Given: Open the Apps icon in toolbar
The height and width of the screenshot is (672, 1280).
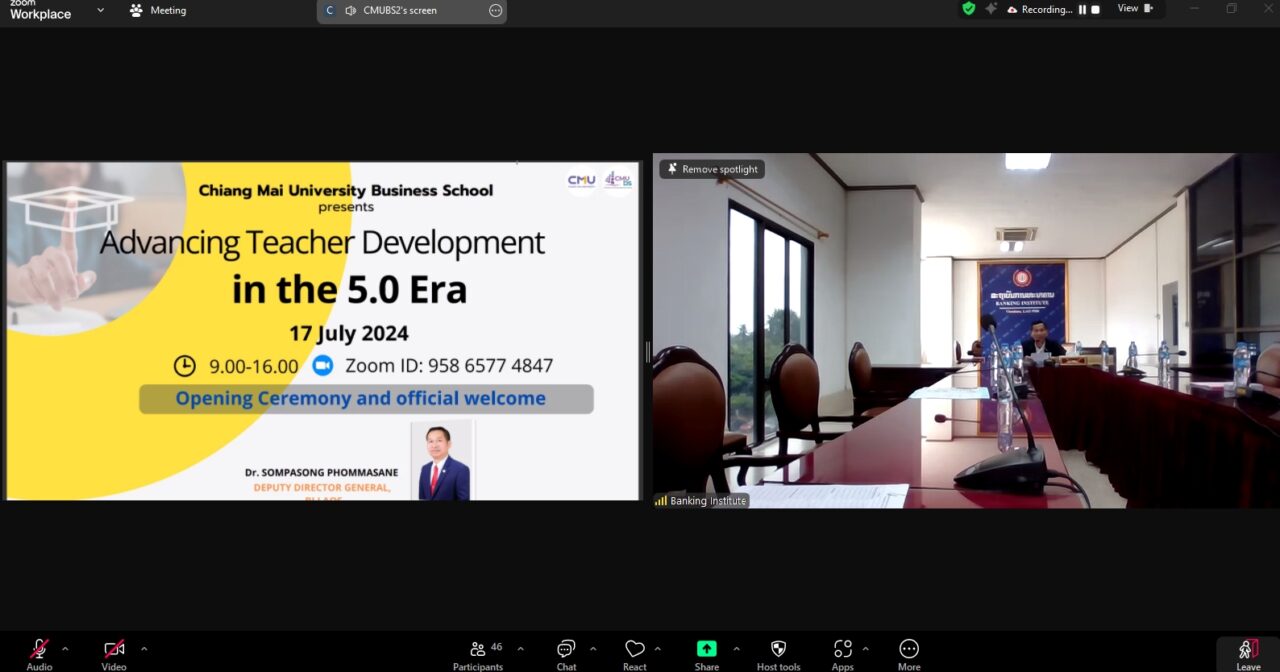Looking at the screenshot, I should tap(843, 651).
